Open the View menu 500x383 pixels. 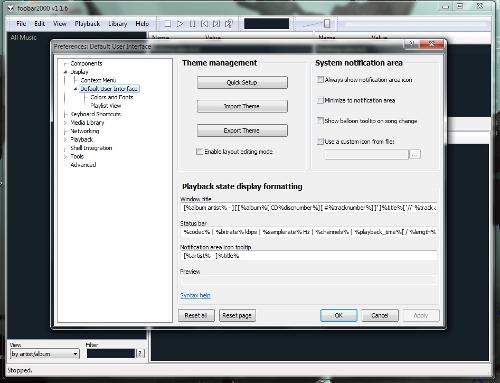60,24
